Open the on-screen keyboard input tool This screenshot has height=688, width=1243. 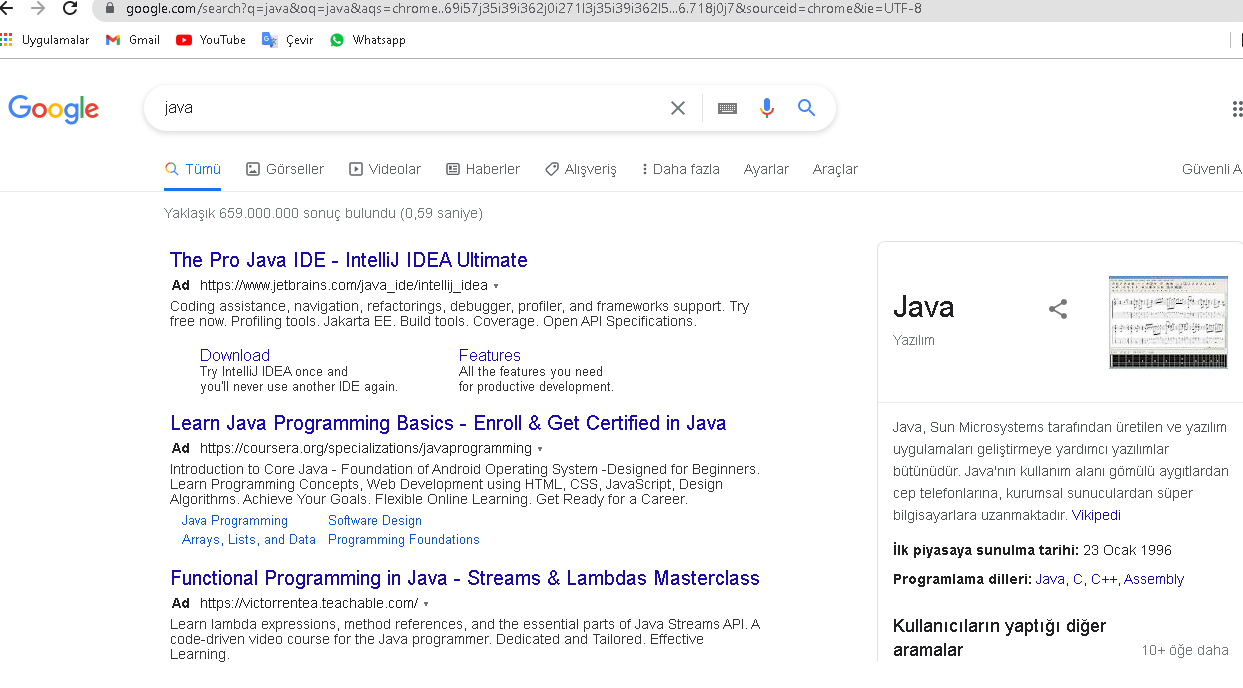(x=727, y=108)
